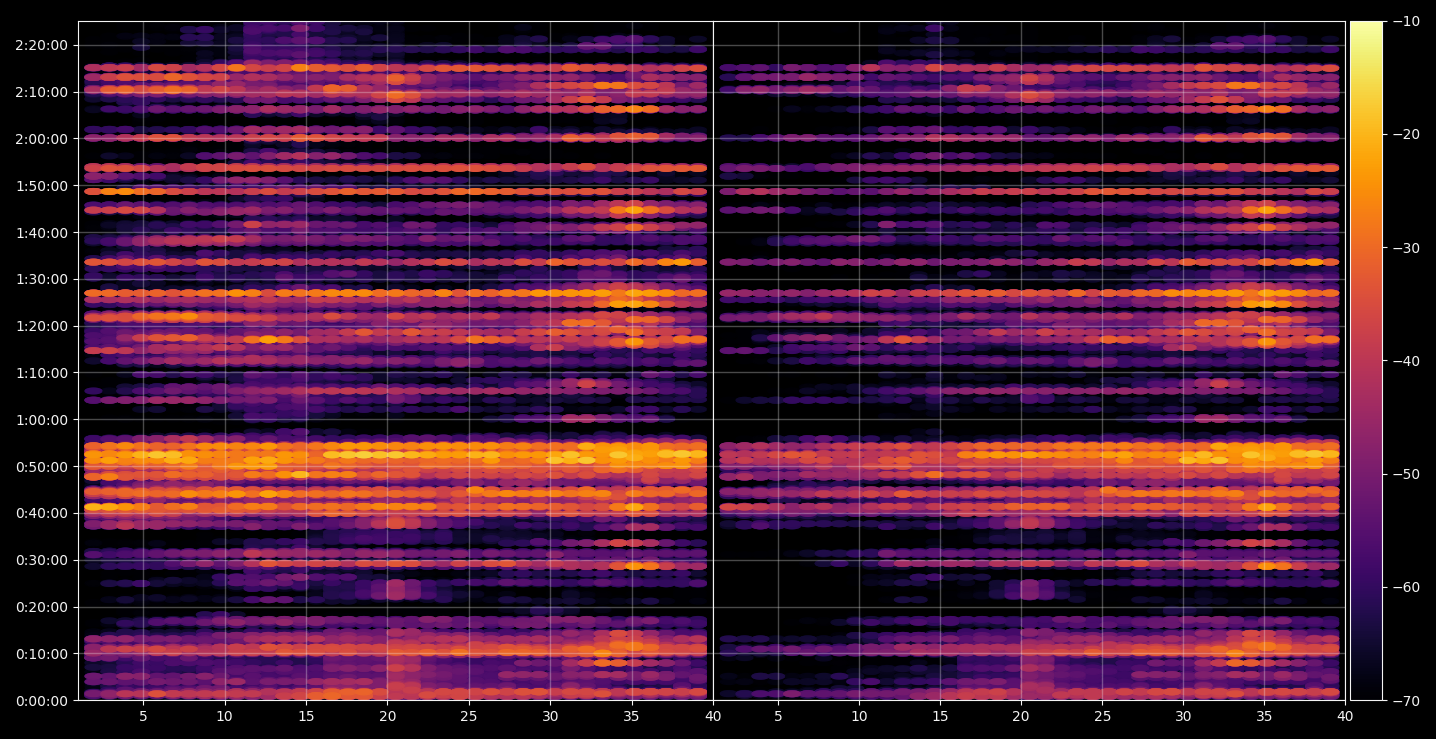Click x-axis label 35 under left heatmap
The image size is (1436, 739).
(632, 717)
